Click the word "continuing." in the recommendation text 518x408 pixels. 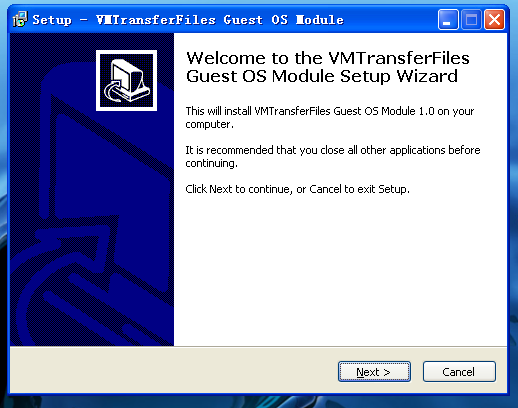pos(211,163)
